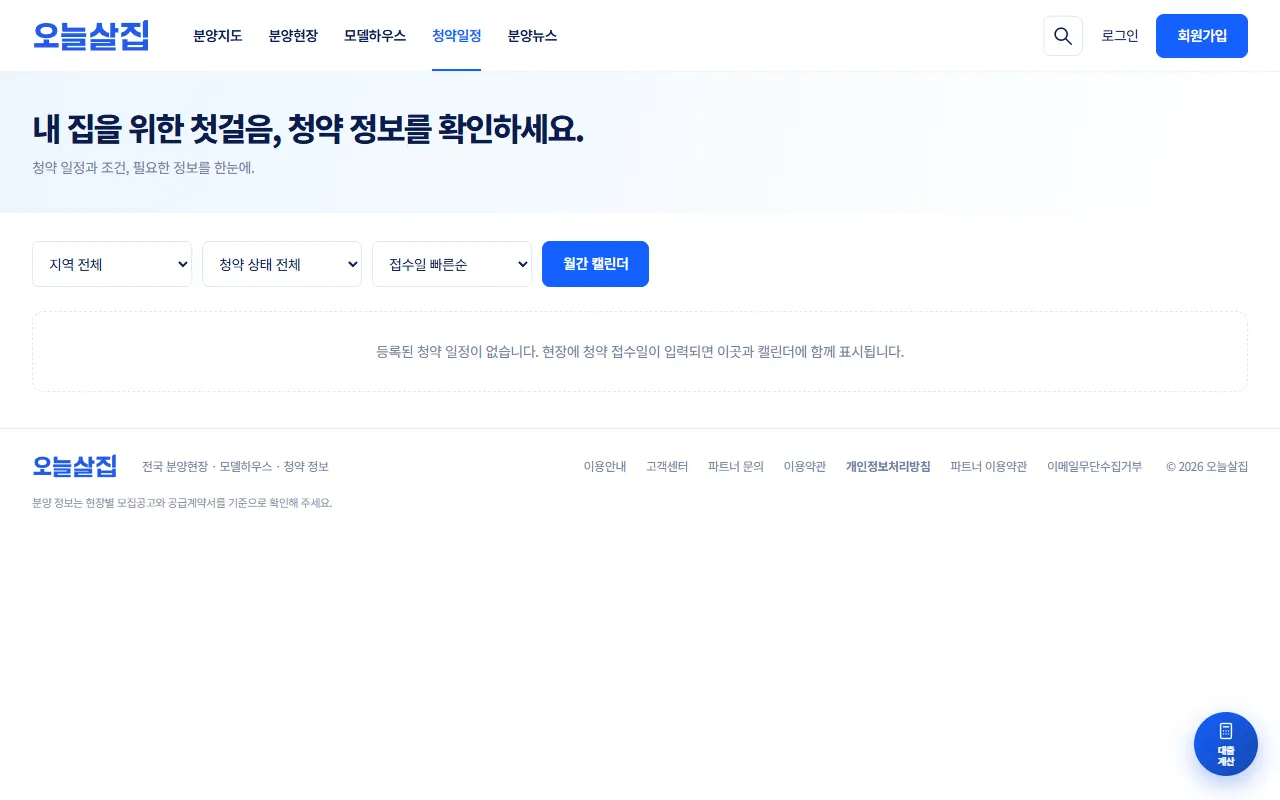Go to 분양현장 menu item
Image resolution: width=1280 pixels, height=800 pixels.
[x=293, y=36]
